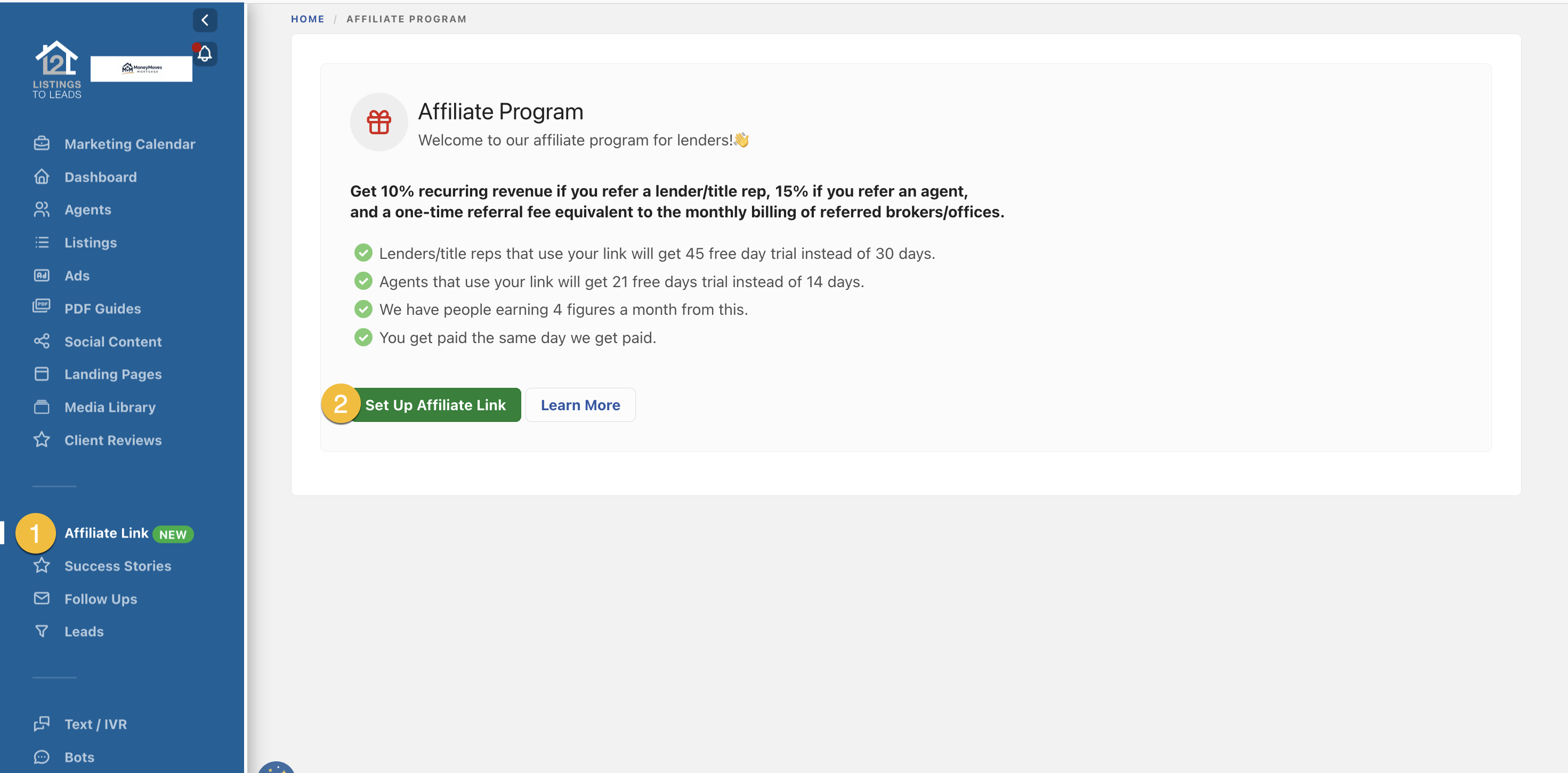Viewport: 1568px width, 773px height.
Task: Collapse the sidebar with the chevron
Action: [x=205, y=20]
